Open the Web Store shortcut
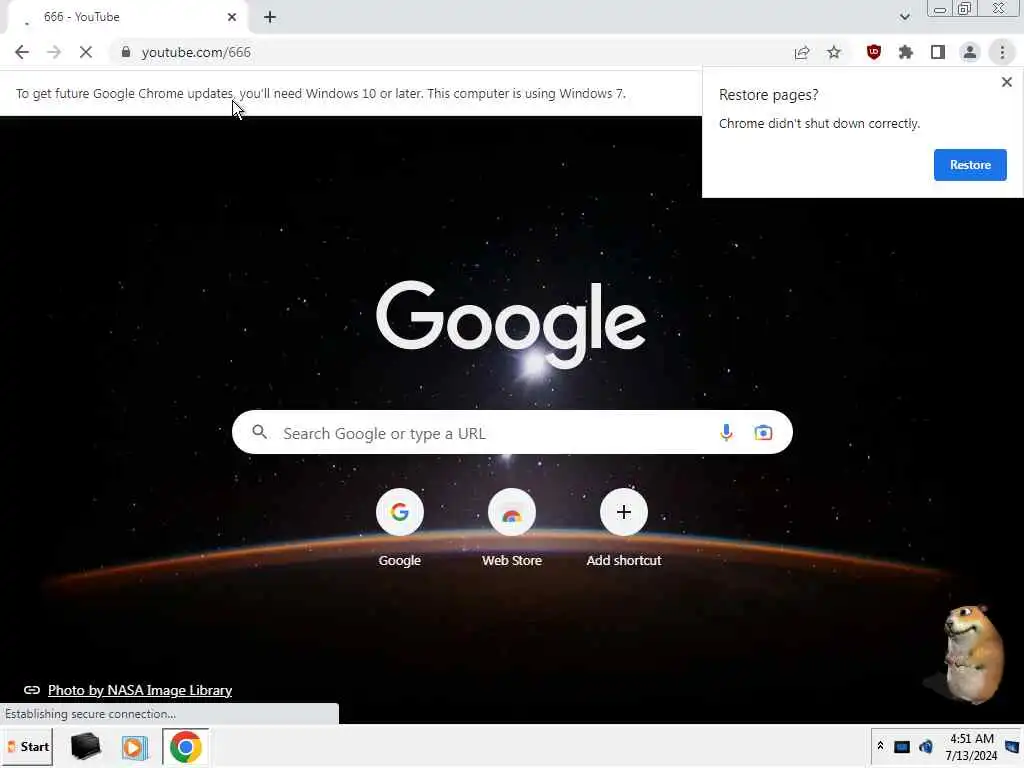This screenshot has width=1024, height=768. pyautogui.click(x=512, y=528)
